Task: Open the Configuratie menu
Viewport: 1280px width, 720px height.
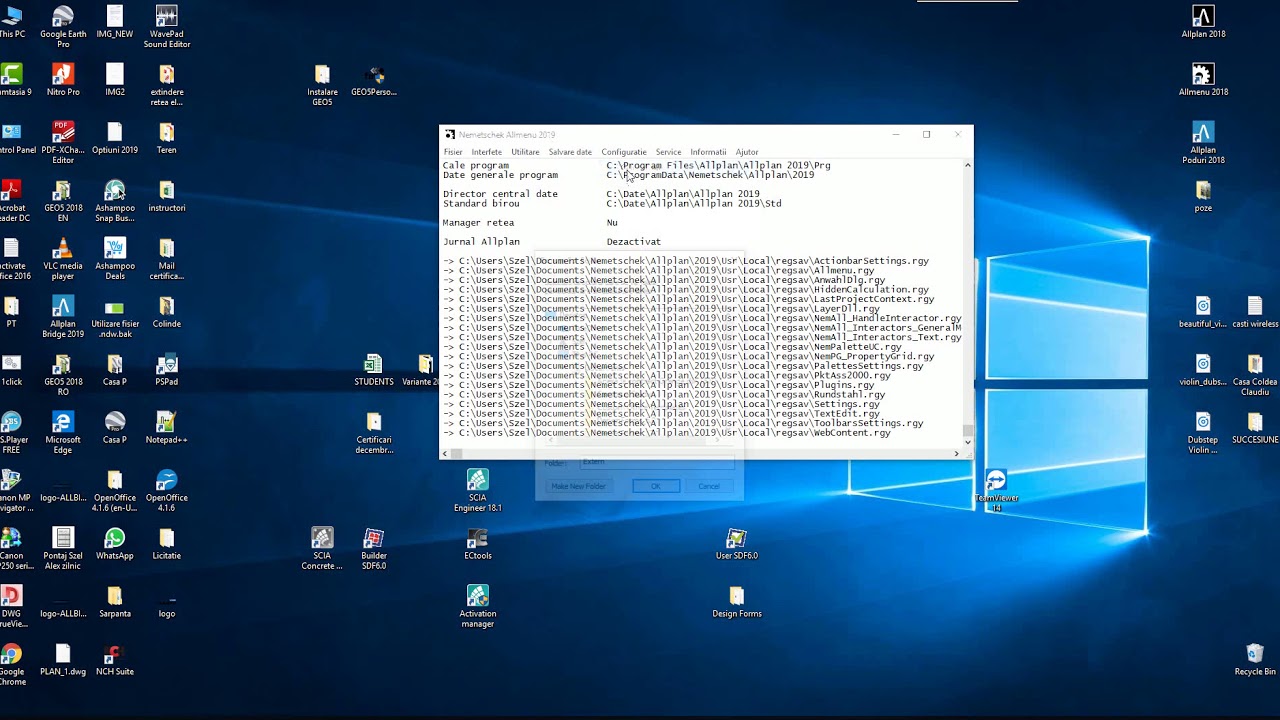Action: [624, 152]
